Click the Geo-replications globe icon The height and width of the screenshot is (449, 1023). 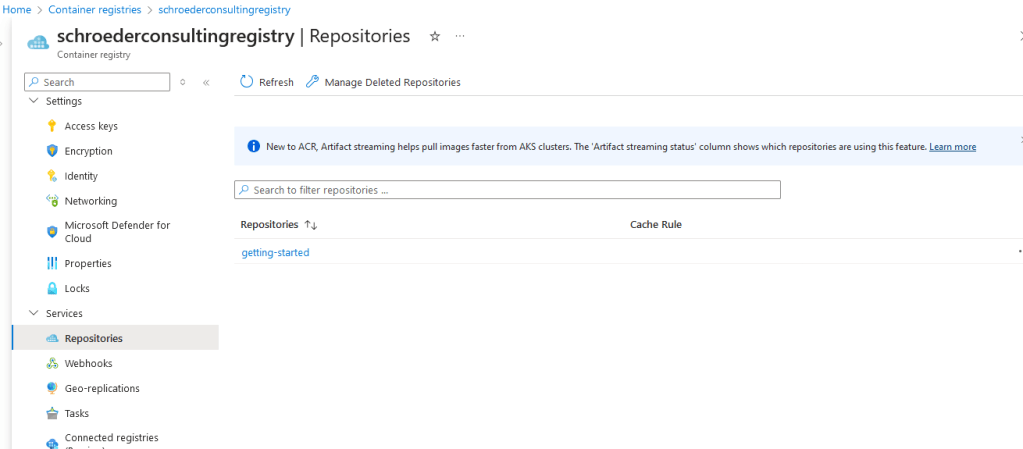(52, 389)
